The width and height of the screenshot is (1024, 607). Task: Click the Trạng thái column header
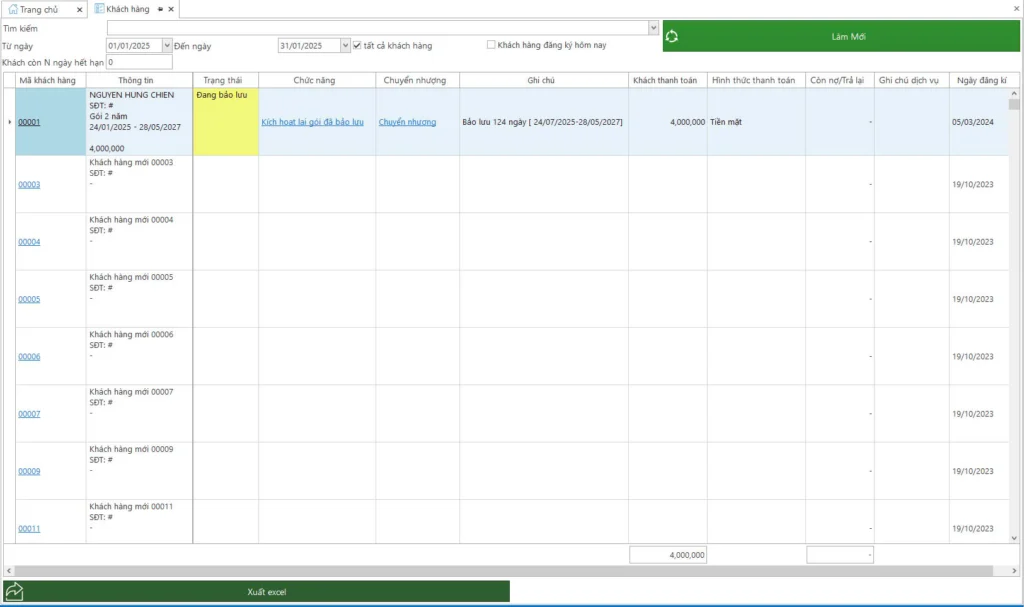tap(225, 80)
